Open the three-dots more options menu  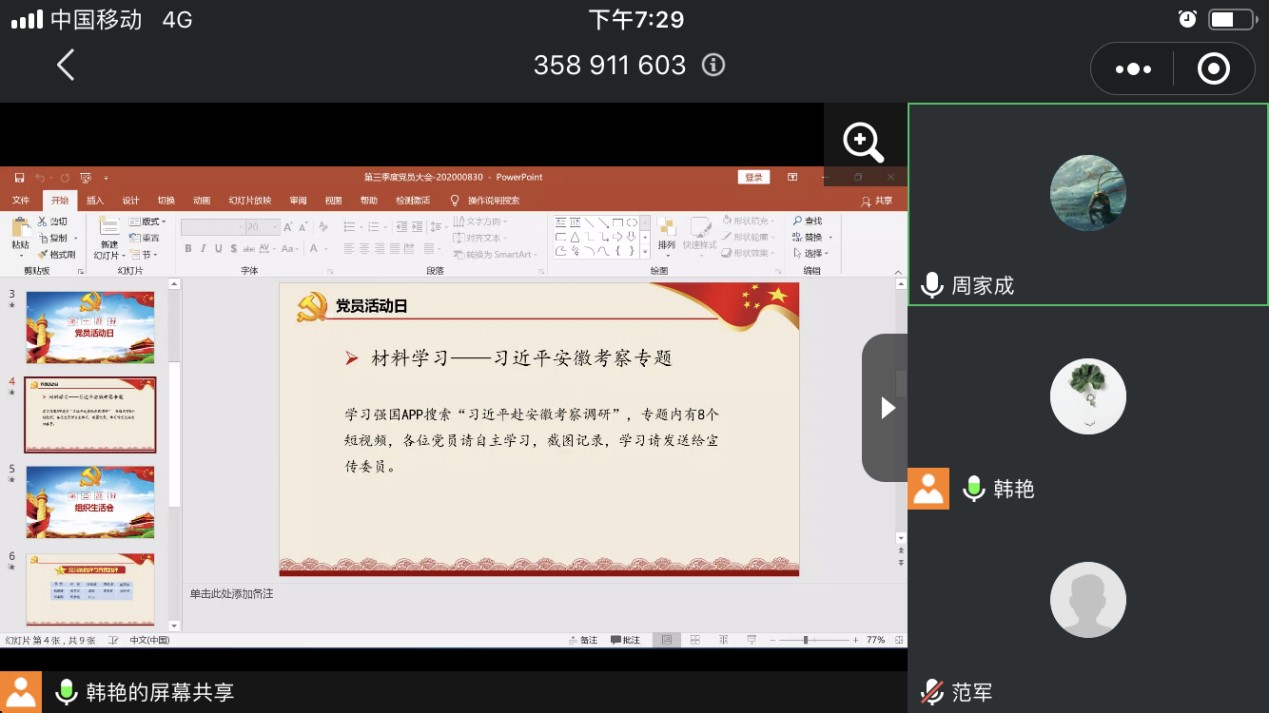tap(1133, 69)
